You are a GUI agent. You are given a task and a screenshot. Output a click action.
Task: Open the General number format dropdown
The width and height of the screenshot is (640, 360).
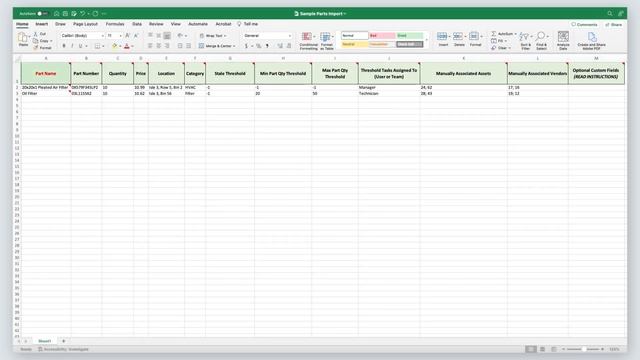click(x=267, y=36)
